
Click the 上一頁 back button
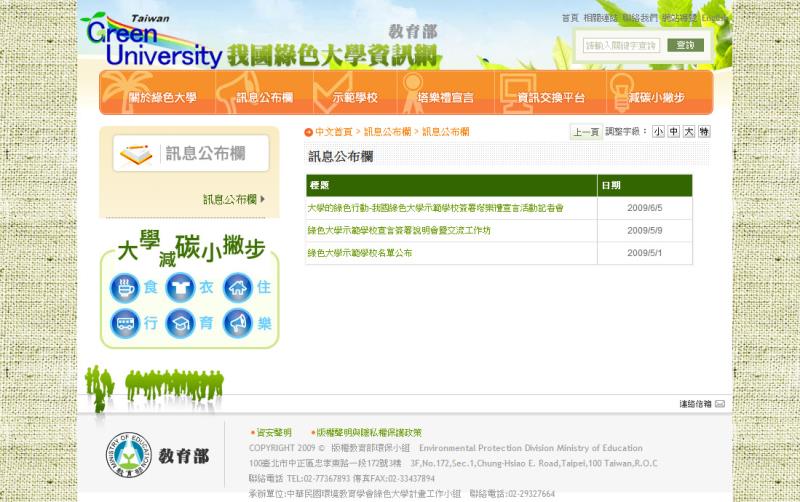586,132
